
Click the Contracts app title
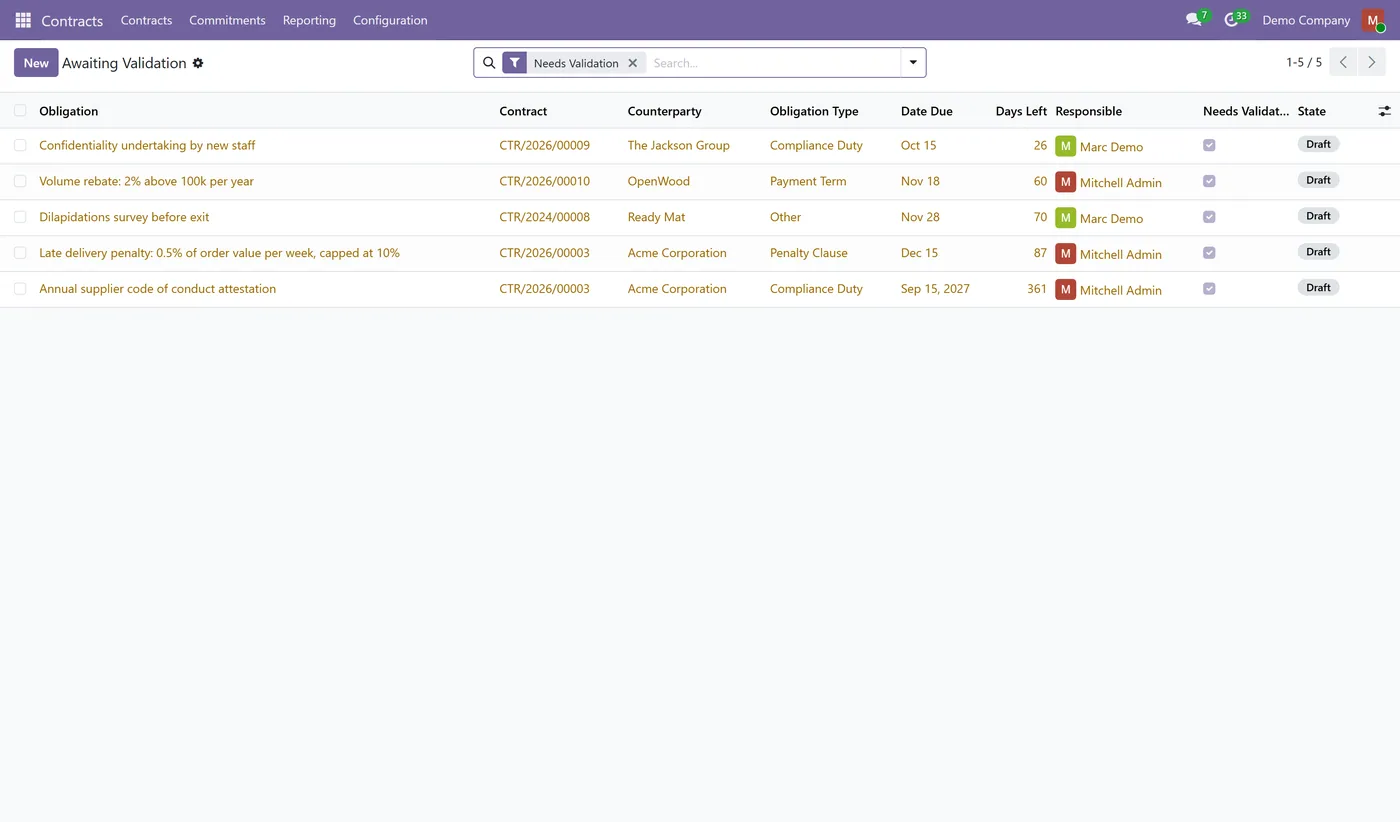[72, 20]
